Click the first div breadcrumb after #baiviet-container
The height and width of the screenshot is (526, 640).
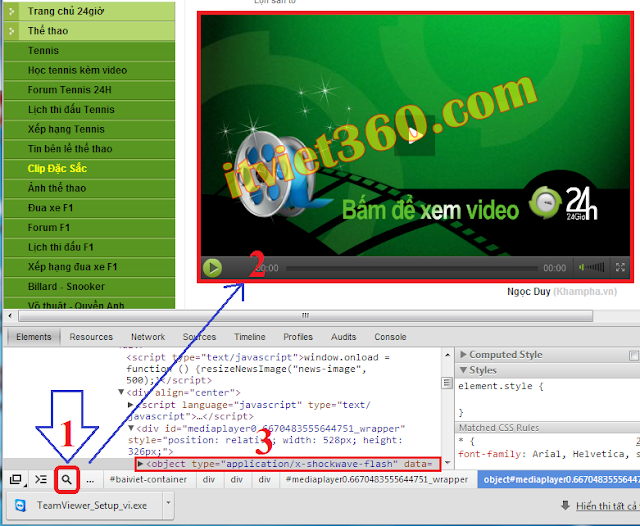[x=209, y=479]
